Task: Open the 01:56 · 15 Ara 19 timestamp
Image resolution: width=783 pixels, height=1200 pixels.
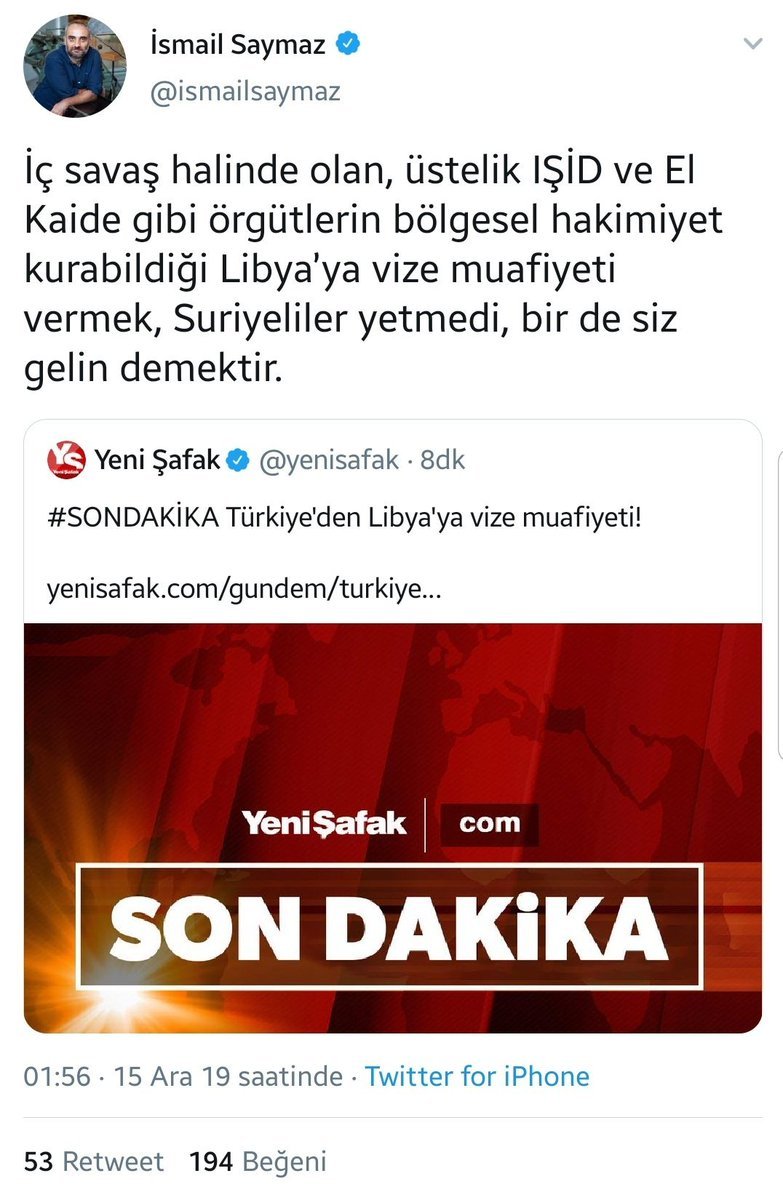Action: [x=181, y=1076]
